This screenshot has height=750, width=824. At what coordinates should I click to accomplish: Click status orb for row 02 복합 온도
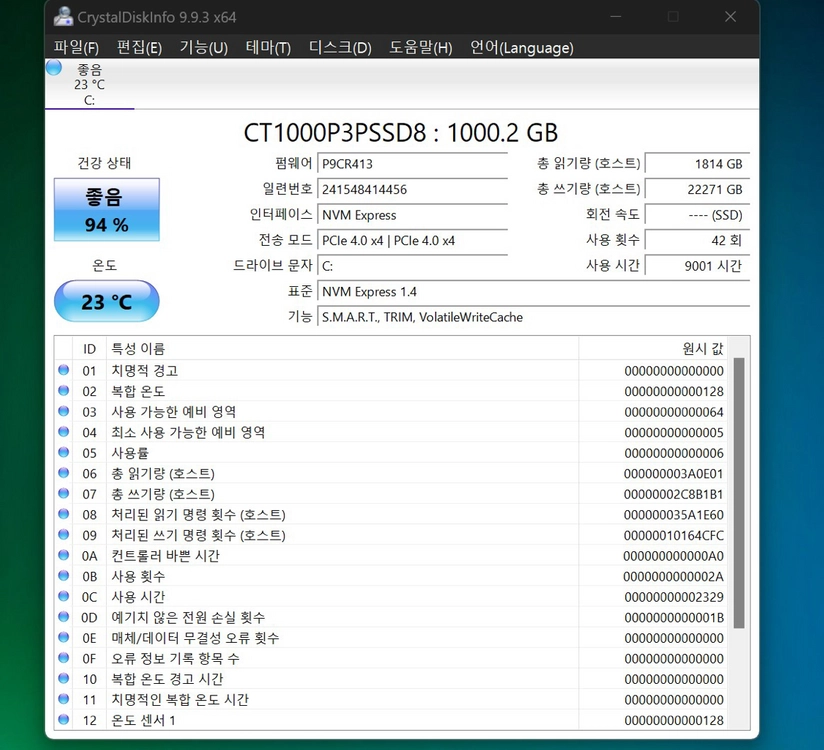point(64,391)
